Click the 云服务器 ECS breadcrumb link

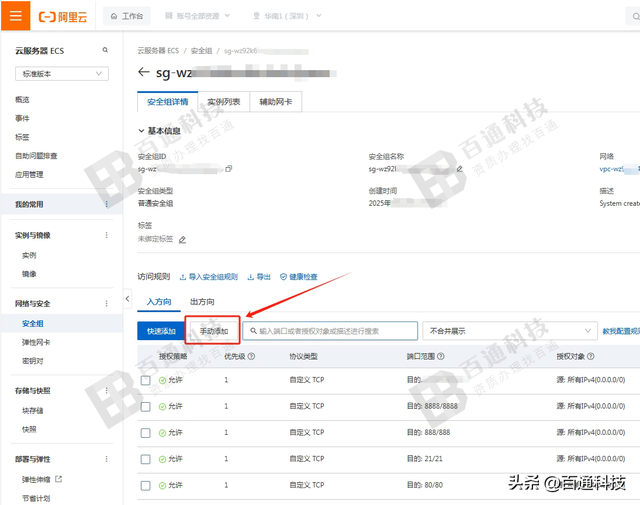point(158,51)
